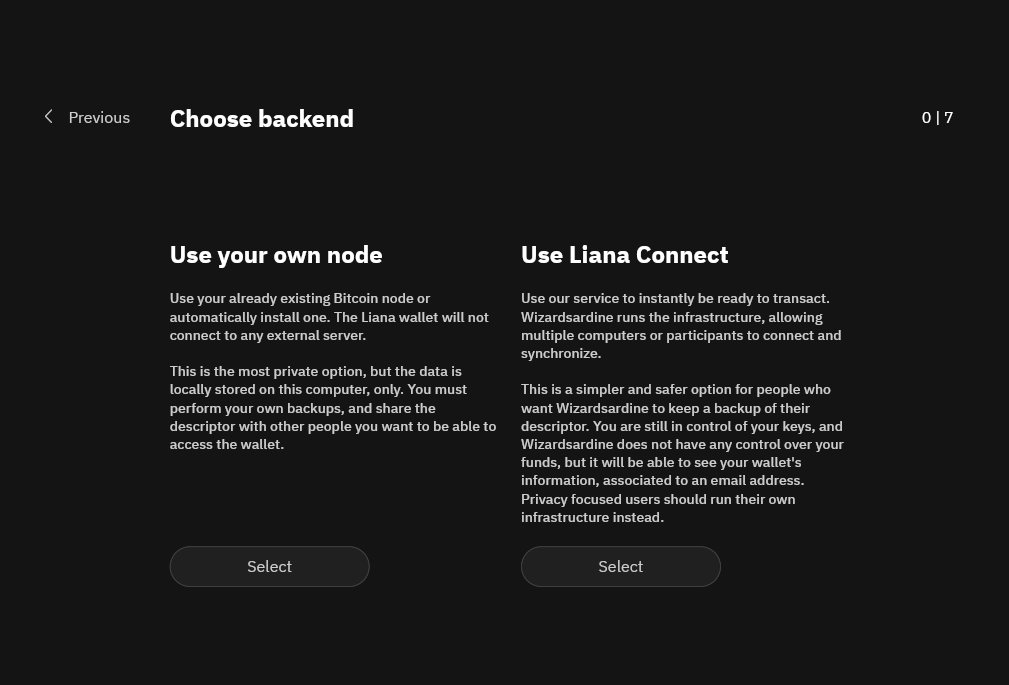Click the 'Choose backend' page title
Image resolution: width=1009 pixels, height=685 pixels.
click(x=261, y=119)
